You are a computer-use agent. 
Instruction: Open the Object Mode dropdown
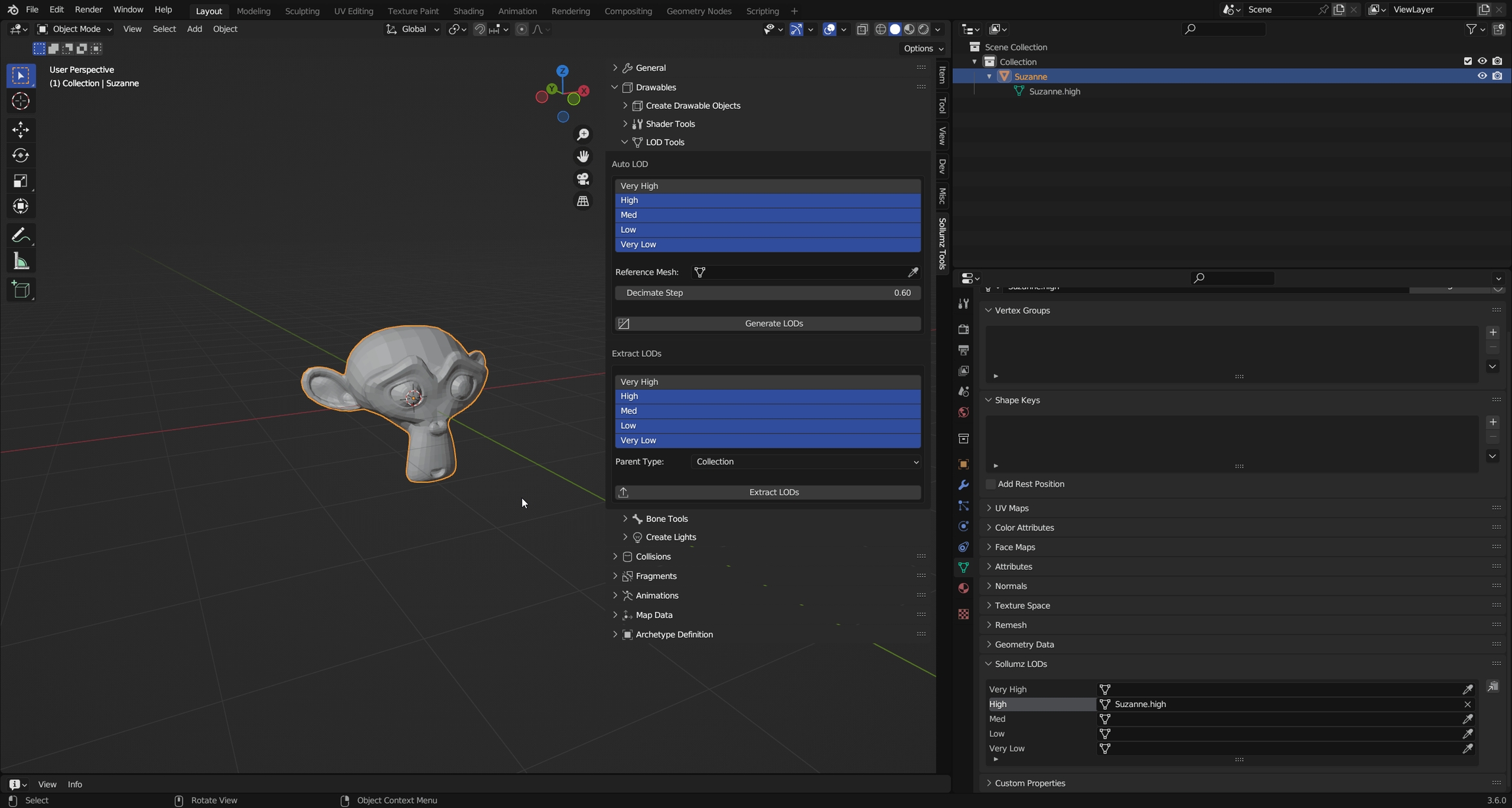(75, 29)
